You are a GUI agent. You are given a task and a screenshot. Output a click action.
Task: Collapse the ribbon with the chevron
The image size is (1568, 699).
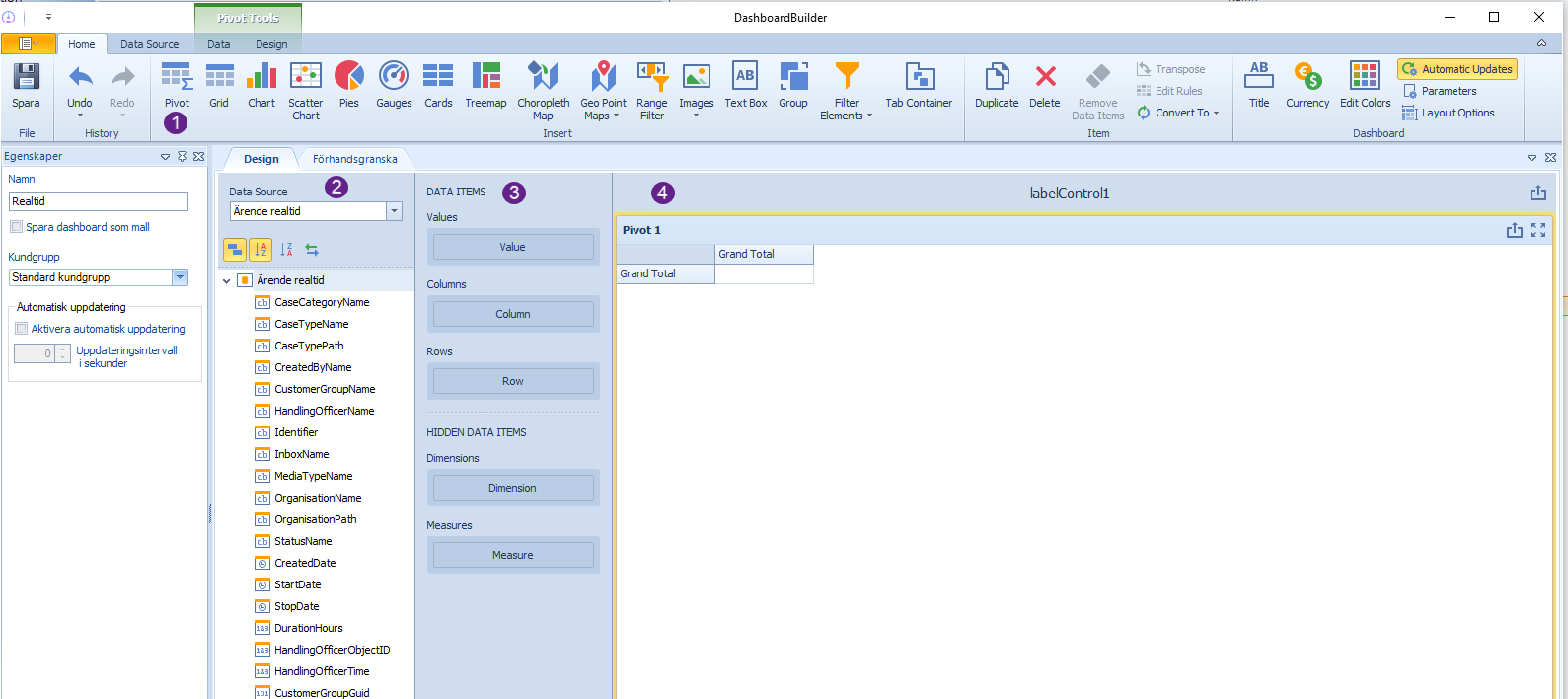(x=1541, y=43)
